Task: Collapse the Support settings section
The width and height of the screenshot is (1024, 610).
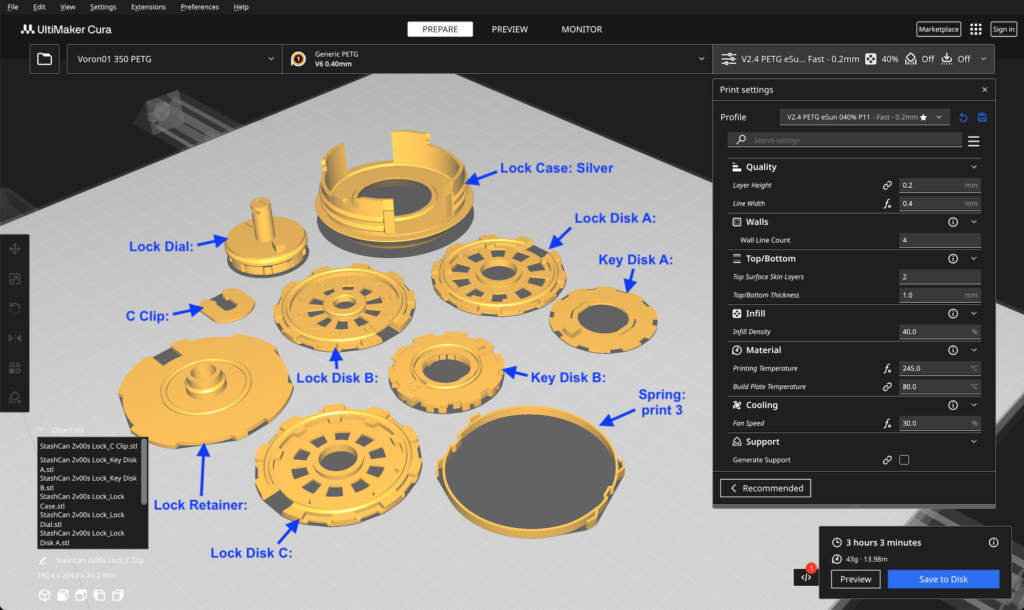Action: tap(974, 441)
